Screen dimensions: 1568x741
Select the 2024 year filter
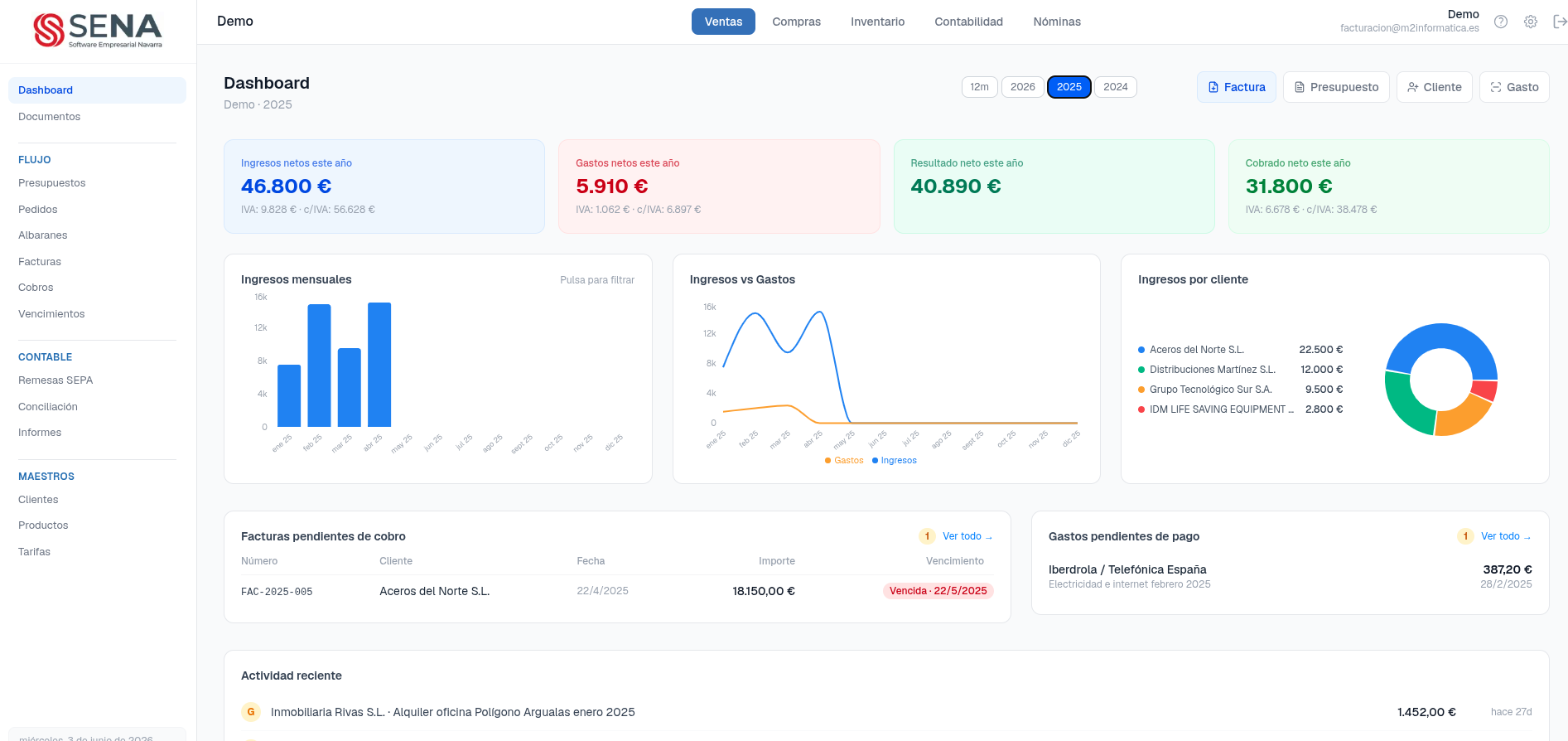(x=1115, y=87)
